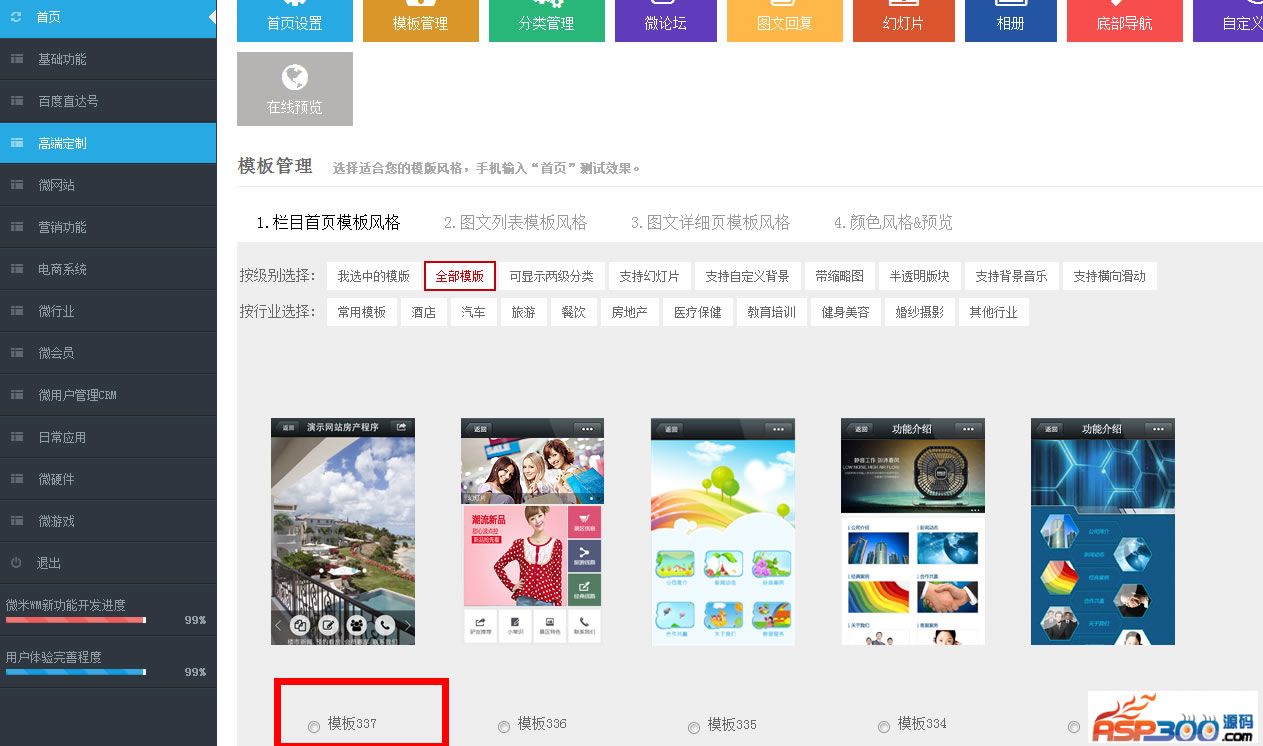
Task: Click the 用户体验完善程度 progress bar
Action: pos(76,672)
